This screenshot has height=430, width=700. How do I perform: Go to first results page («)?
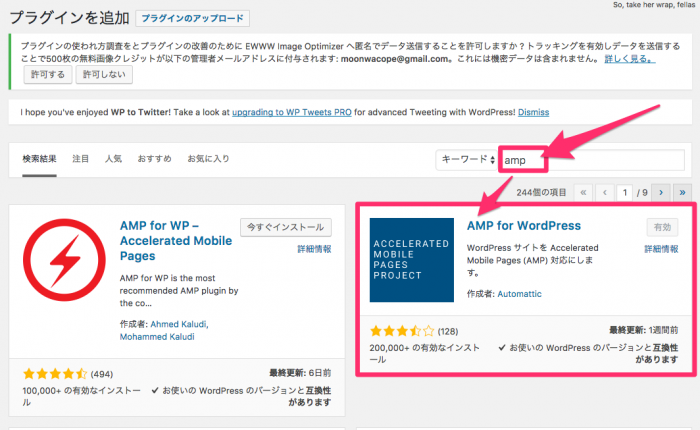(x=583, y=192)
